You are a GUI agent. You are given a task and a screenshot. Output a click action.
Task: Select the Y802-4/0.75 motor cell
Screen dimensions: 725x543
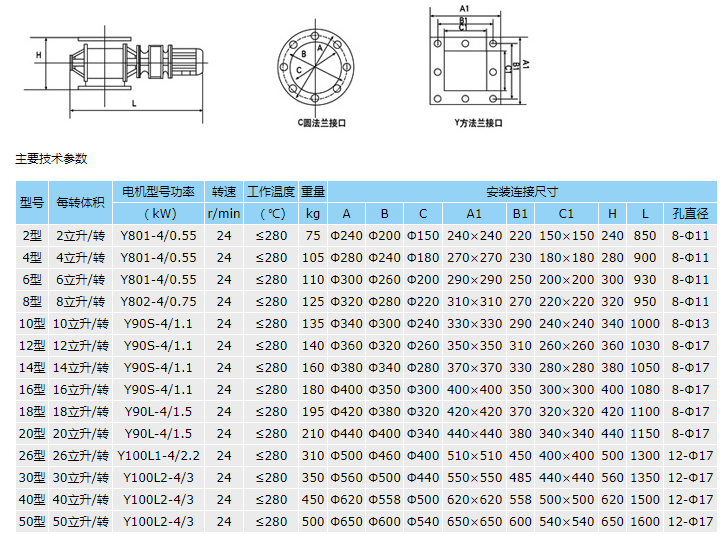(158, 302)
